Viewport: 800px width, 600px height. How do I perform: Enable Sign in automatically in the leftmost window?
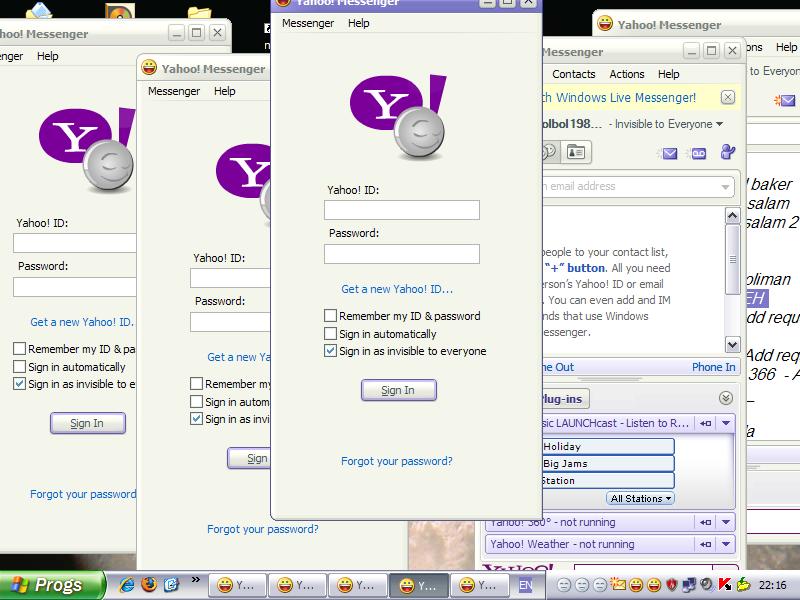[19, 367]
